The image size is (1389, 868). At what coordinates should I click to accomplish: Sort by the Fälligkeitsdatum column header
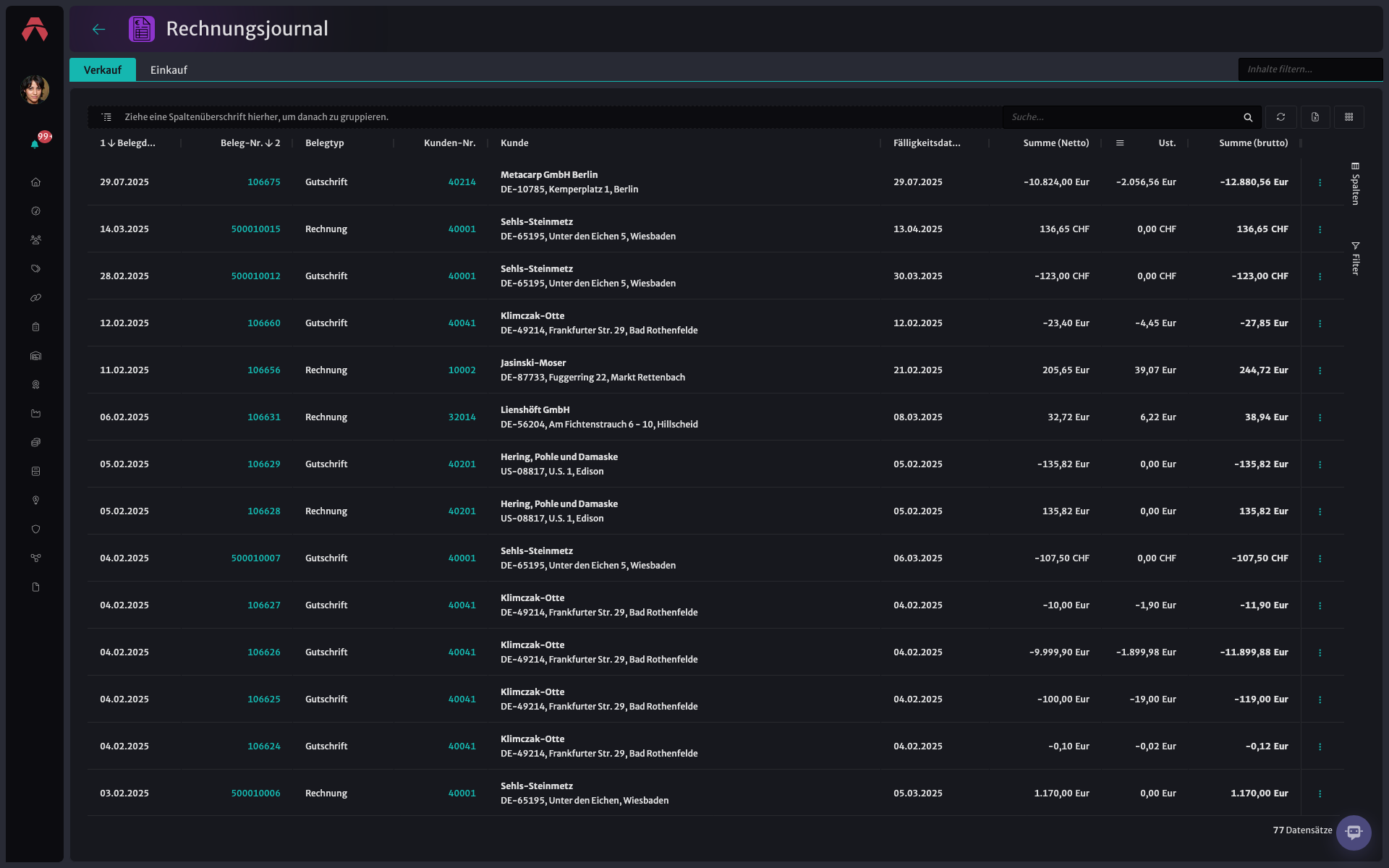coord(927,143)
